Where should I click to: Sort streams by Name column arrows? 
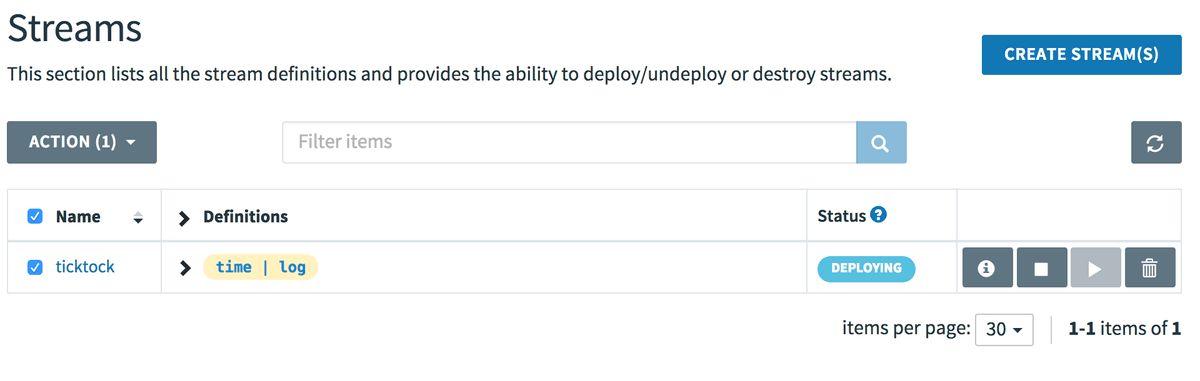click(138, 217)
